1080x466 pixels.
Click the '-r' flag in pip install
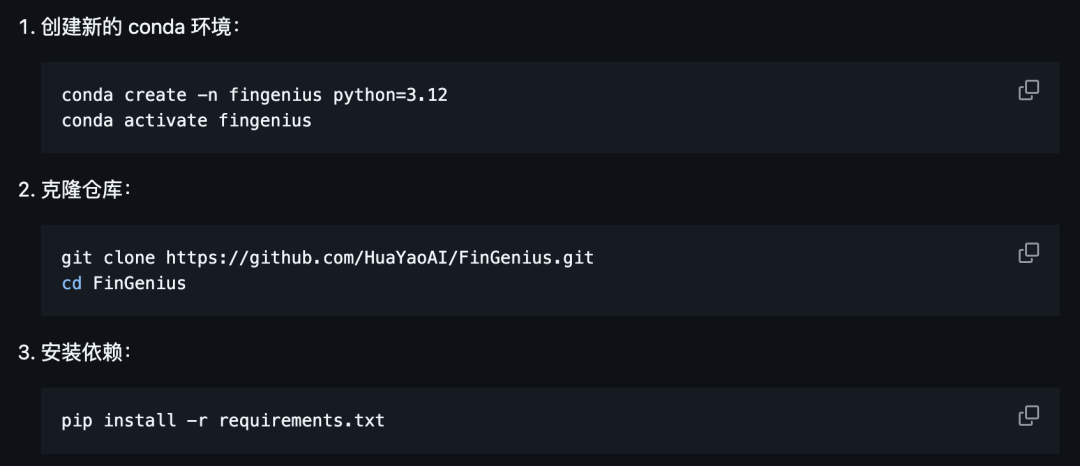point(197,420)
